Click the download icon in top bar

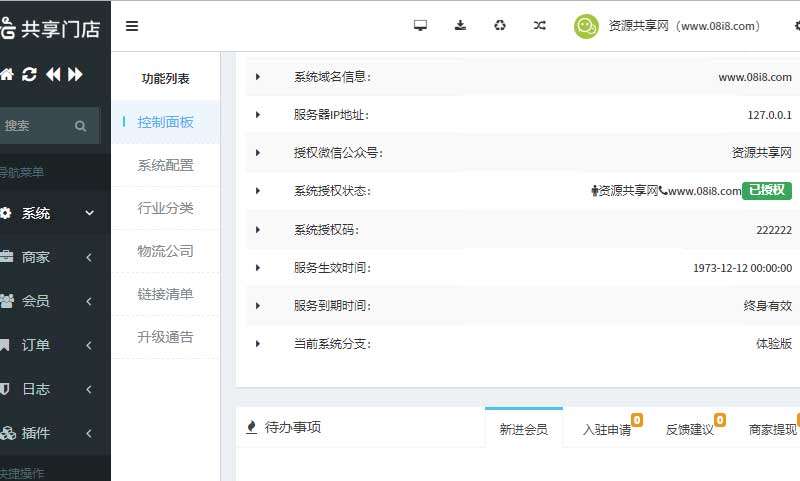click(x=460, y=25)
